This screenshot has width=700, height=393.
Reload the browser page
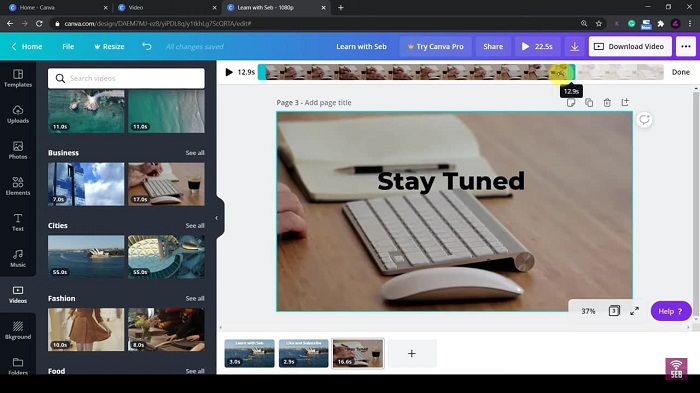click(39, 23)
